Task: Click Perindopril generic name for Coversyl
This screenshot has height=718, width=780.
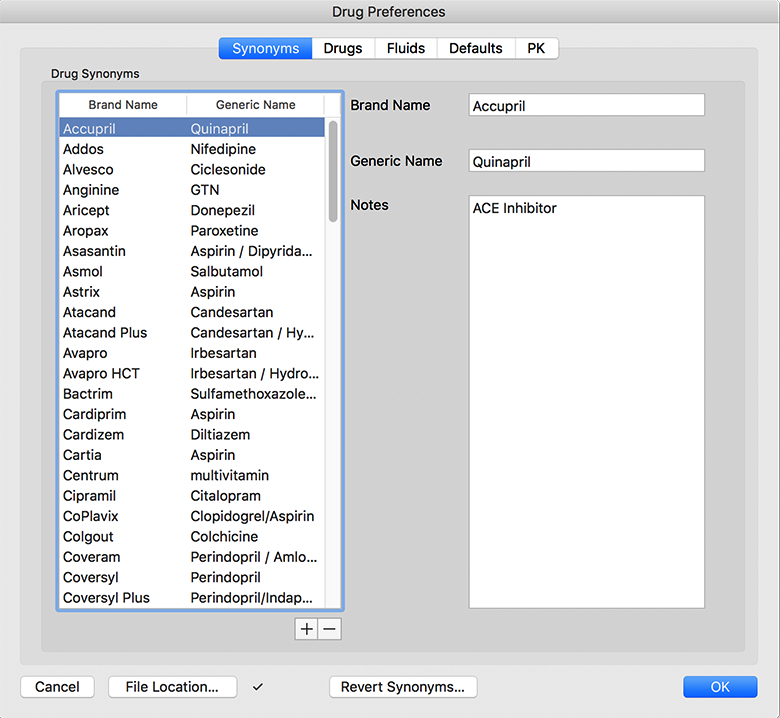Action: click(x=225, y=577)
